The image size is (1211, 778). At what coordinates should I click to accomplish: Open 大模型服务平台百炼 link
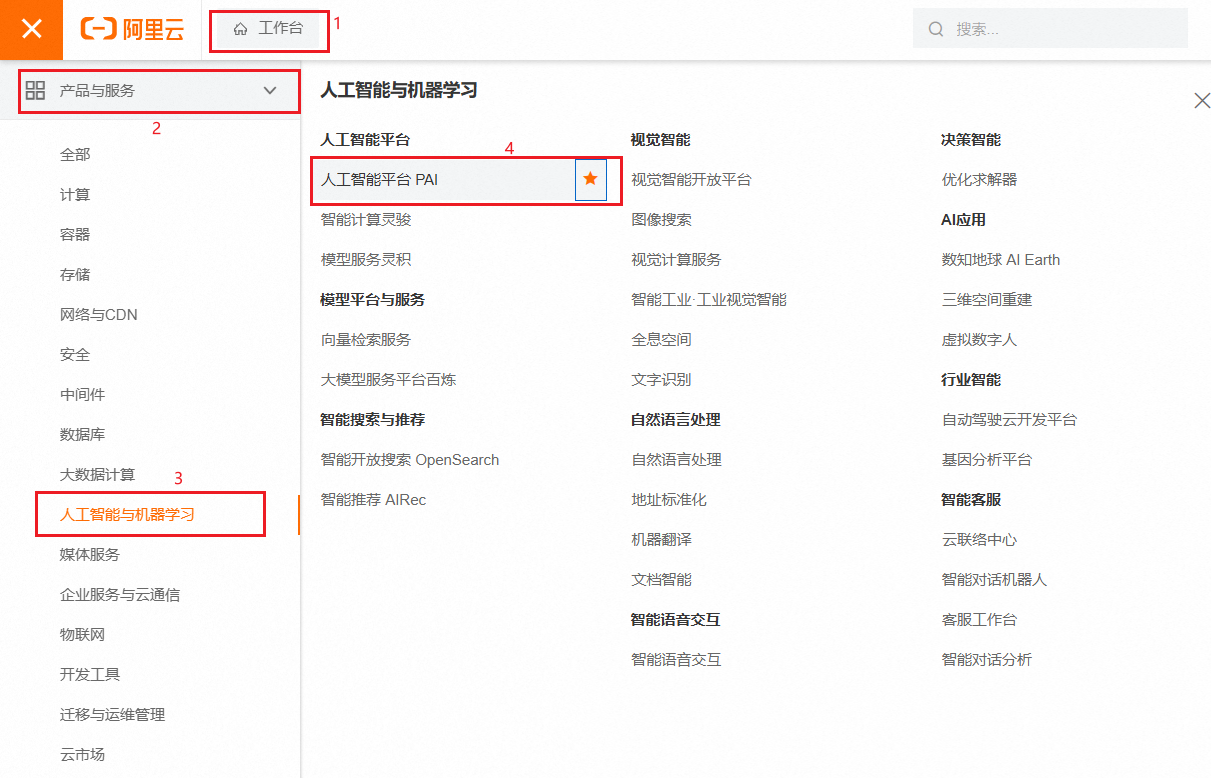point(388,380)
